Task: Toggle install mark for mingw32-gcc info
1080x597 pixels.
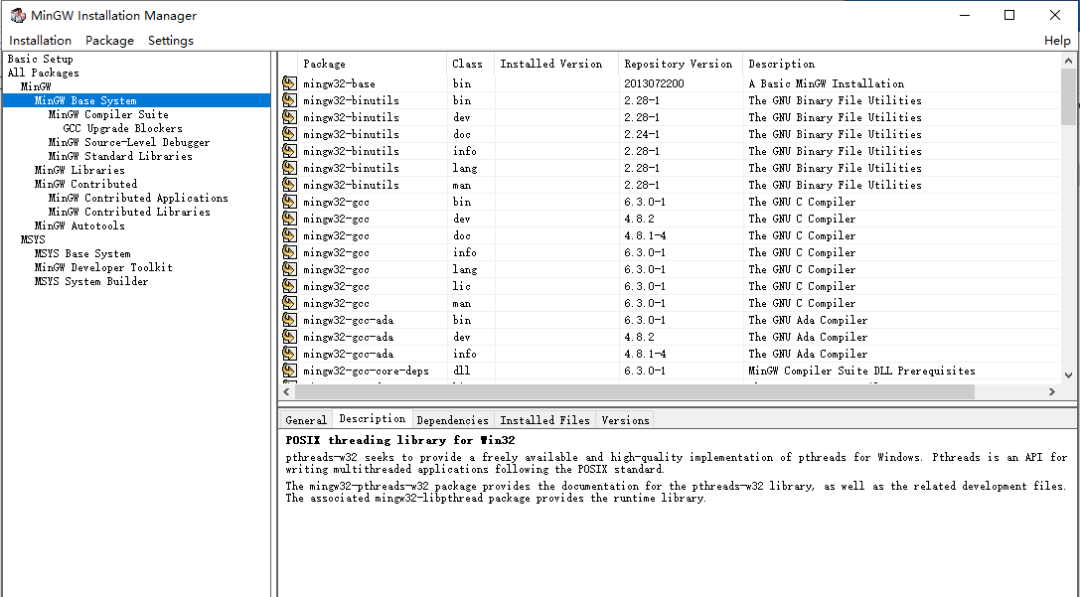Action: (289, 252)
